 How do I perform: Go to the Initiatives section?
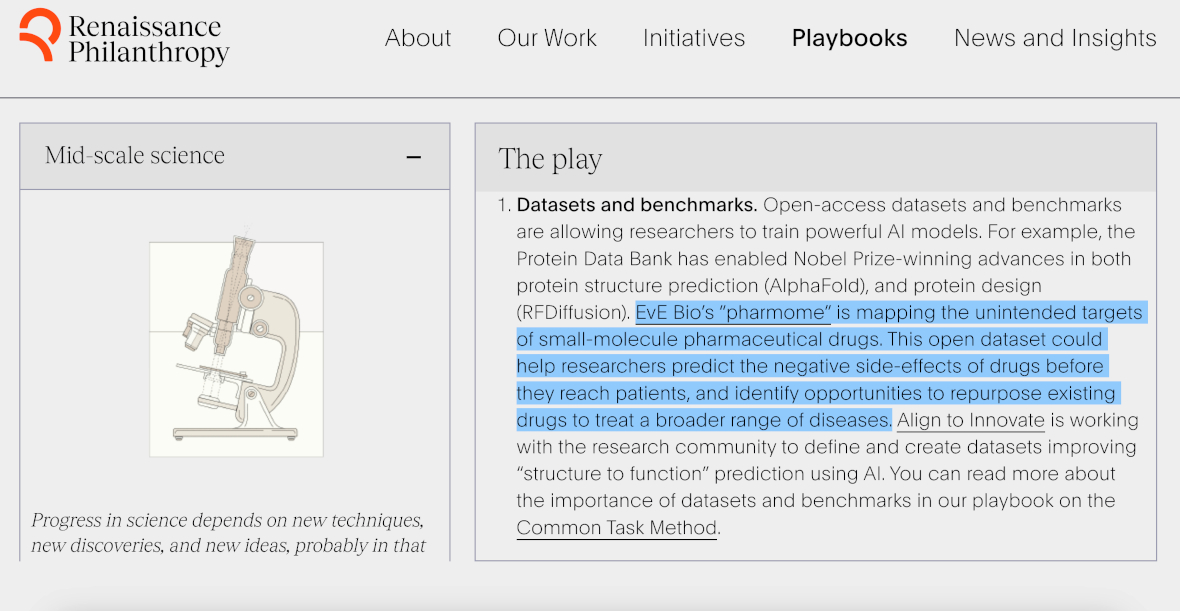pos(694,38)
